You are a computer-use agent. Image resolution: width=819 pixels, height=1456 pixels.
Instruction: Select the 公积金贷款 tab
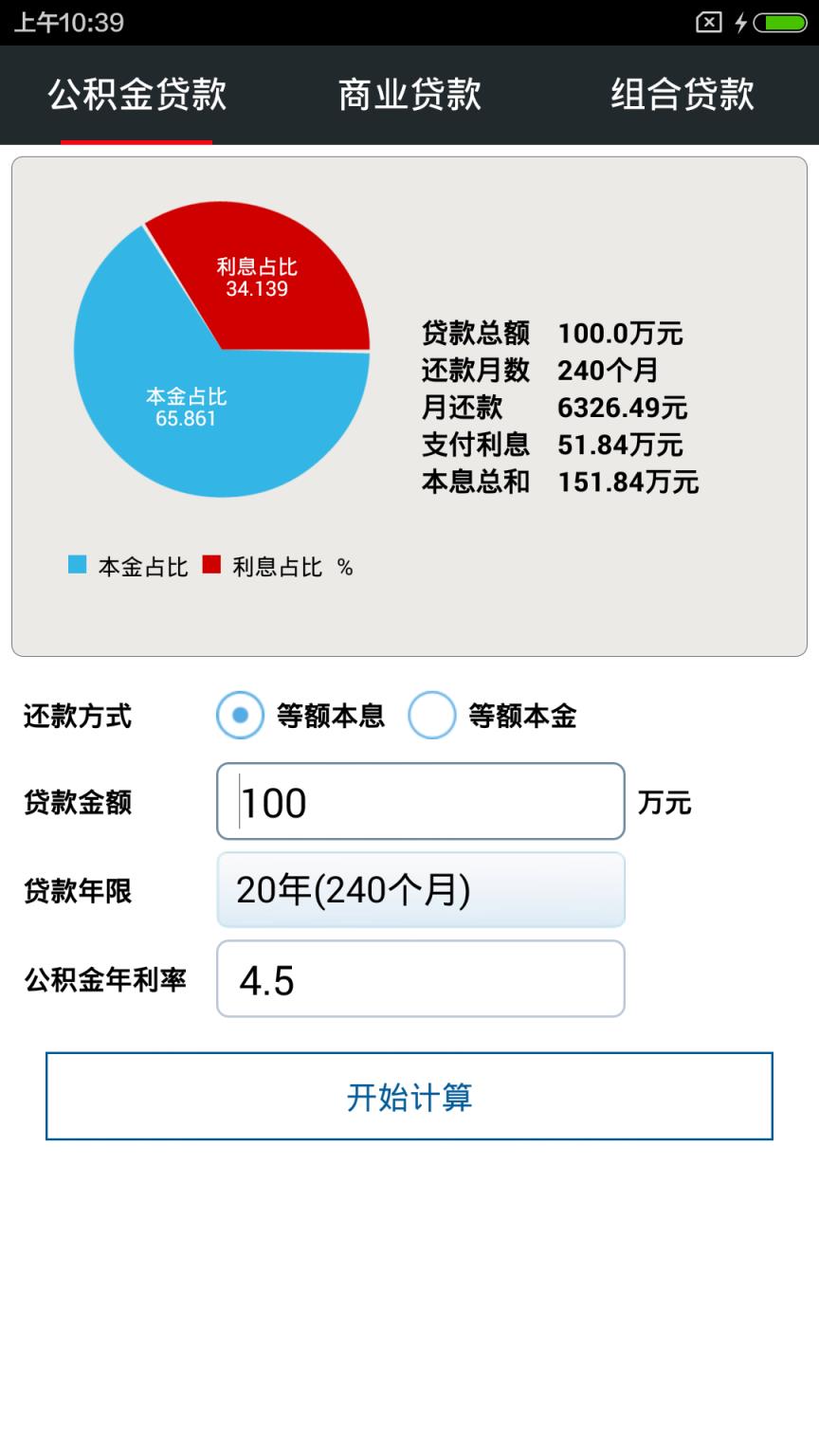[136, 95]
